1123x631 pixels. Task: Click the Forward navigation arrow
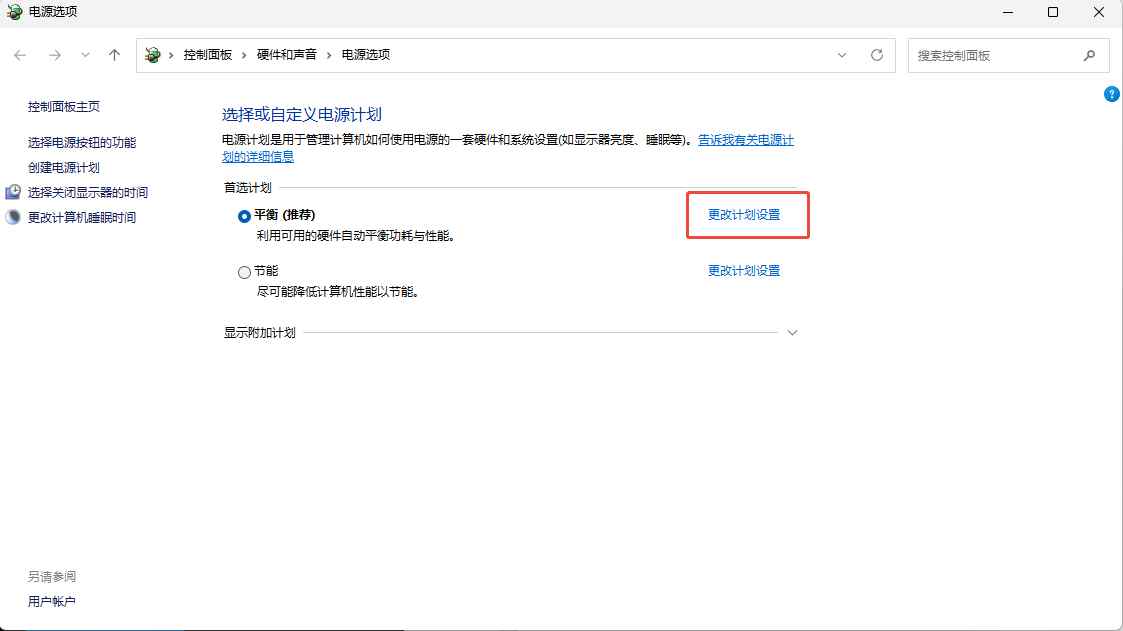click(55, 55)
